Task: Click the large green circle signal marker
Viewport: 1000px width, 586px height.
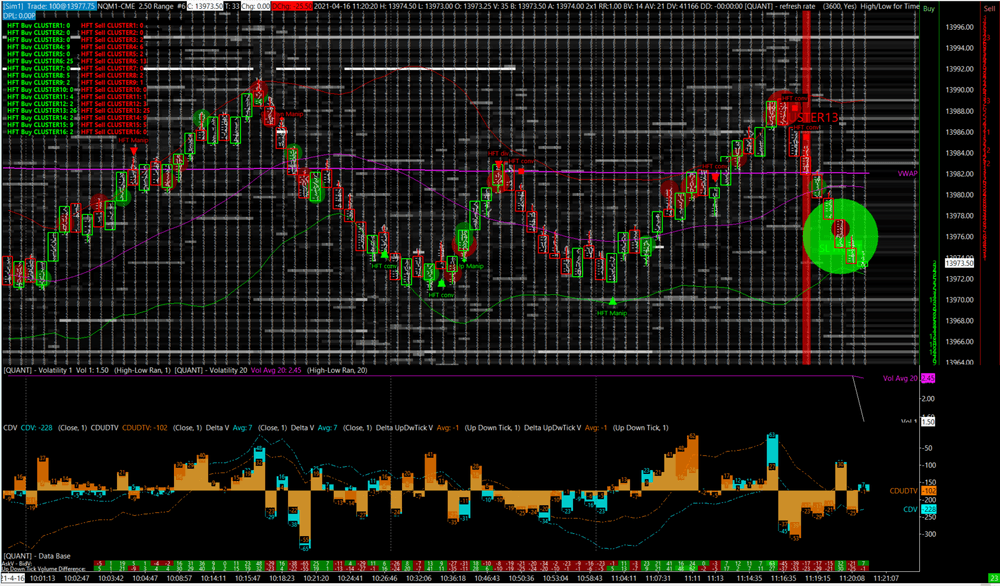Action: point(840,236)
